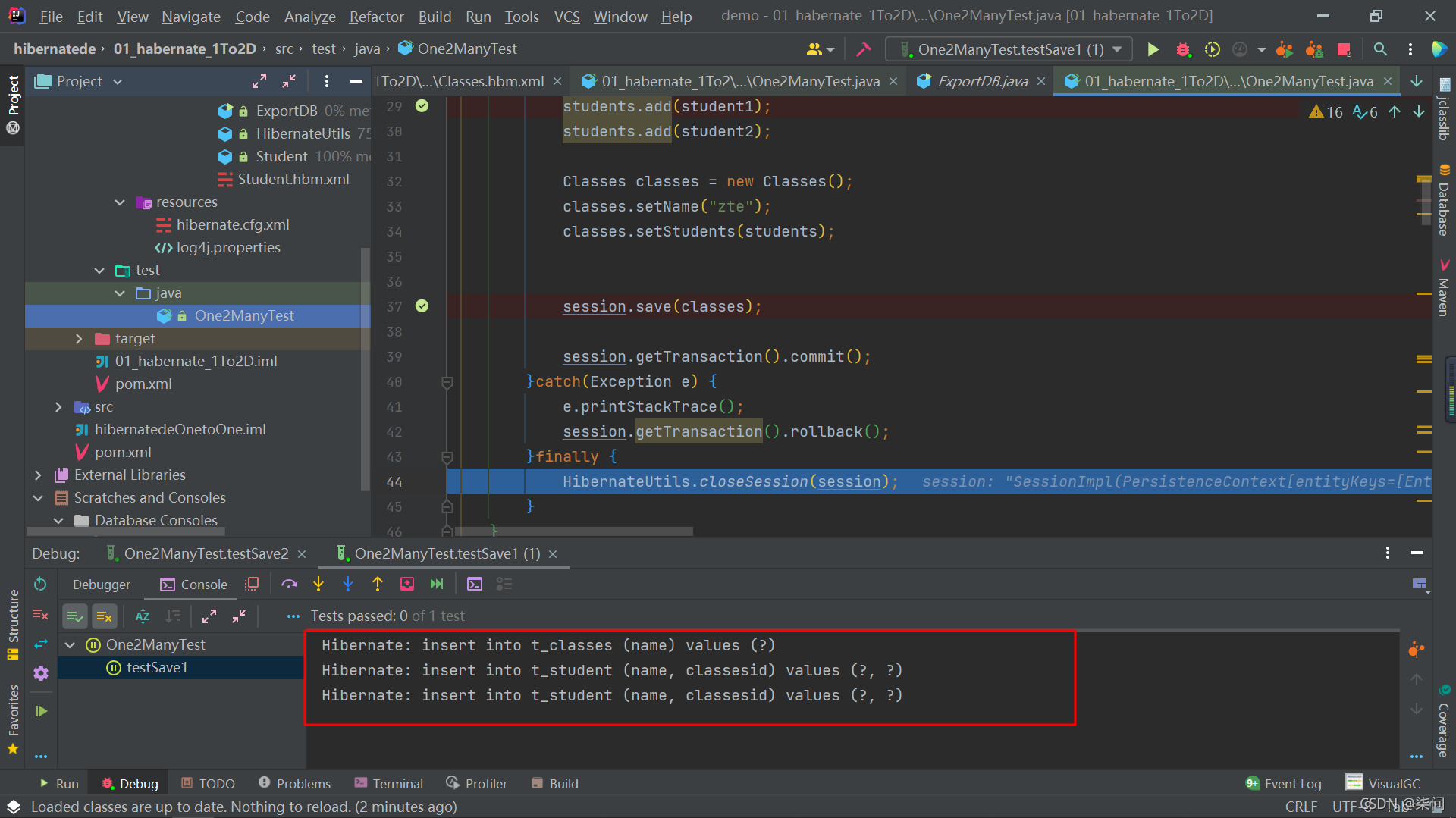This screenshot has height=818, width=1456.
Task: Open Project panel options three dots
Action: pos(326,81)
